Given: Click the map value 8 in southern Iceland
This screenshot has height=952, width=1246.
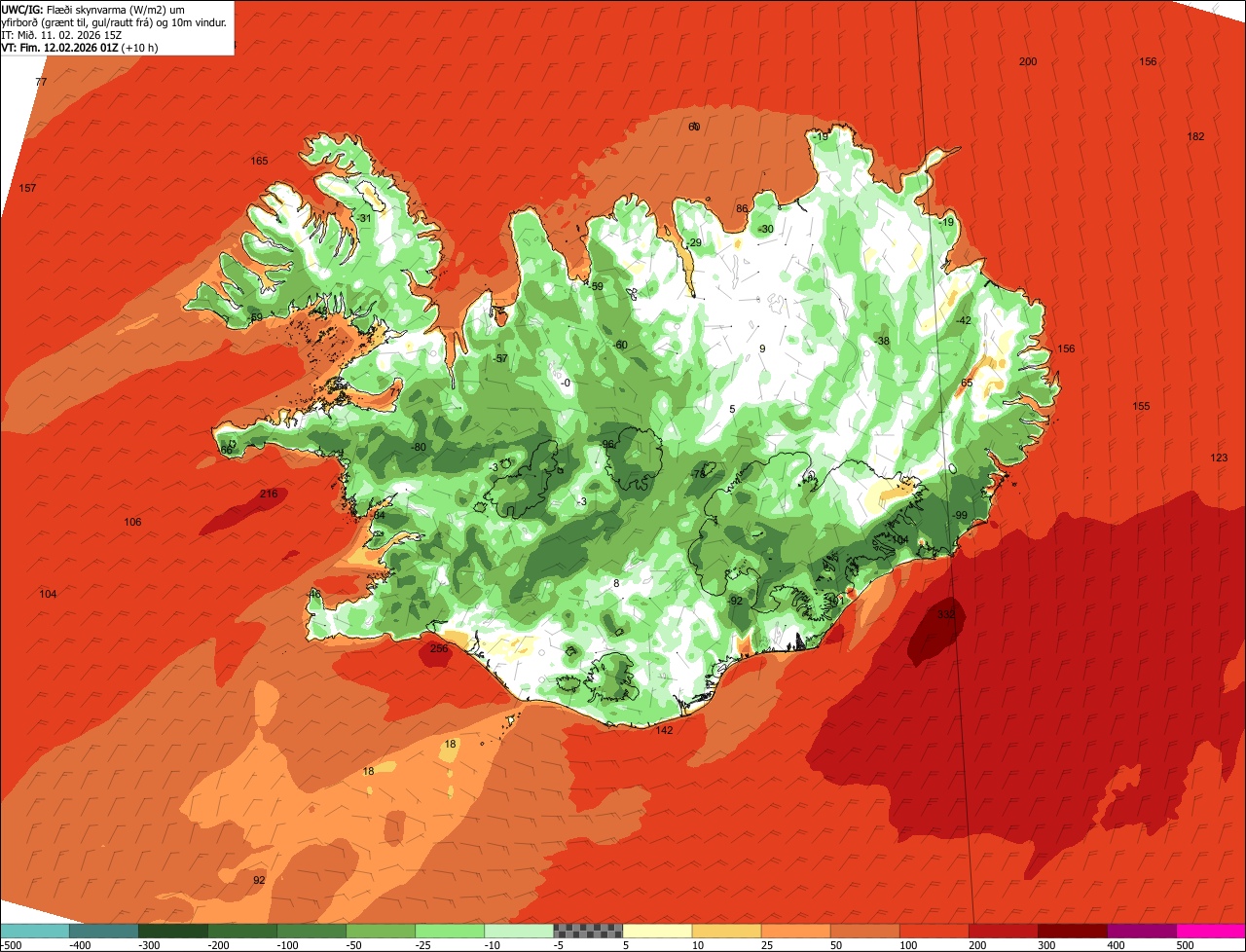Looking at the screenshot, I should (615, 583).
